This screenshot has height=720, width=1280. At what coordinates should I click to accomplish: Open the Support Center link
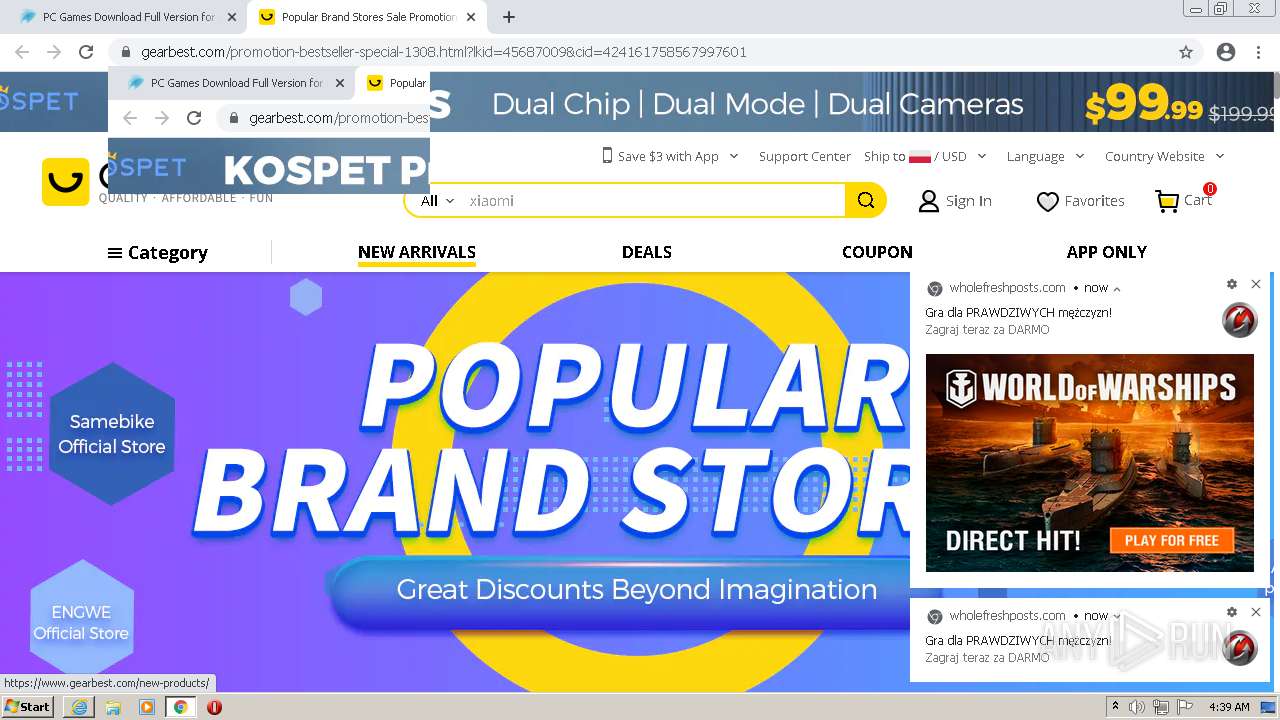coord(805,156)
